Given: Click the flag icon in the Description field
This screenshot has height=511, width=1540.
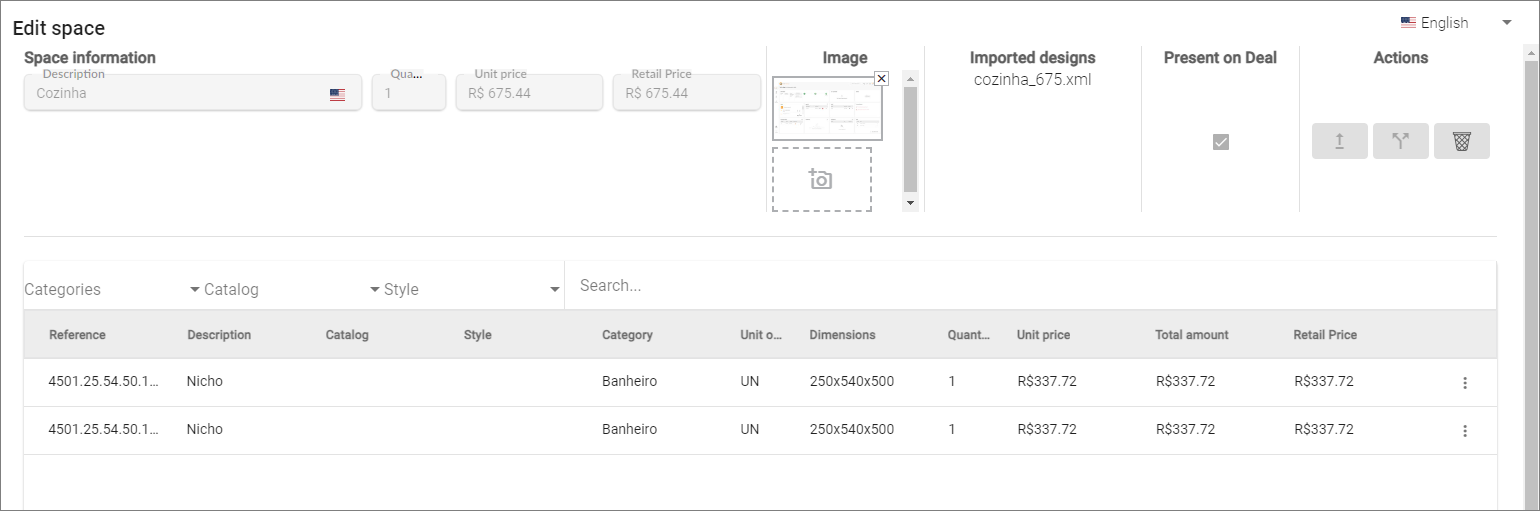Looking at the screenshot, I should tap(337, 94).
